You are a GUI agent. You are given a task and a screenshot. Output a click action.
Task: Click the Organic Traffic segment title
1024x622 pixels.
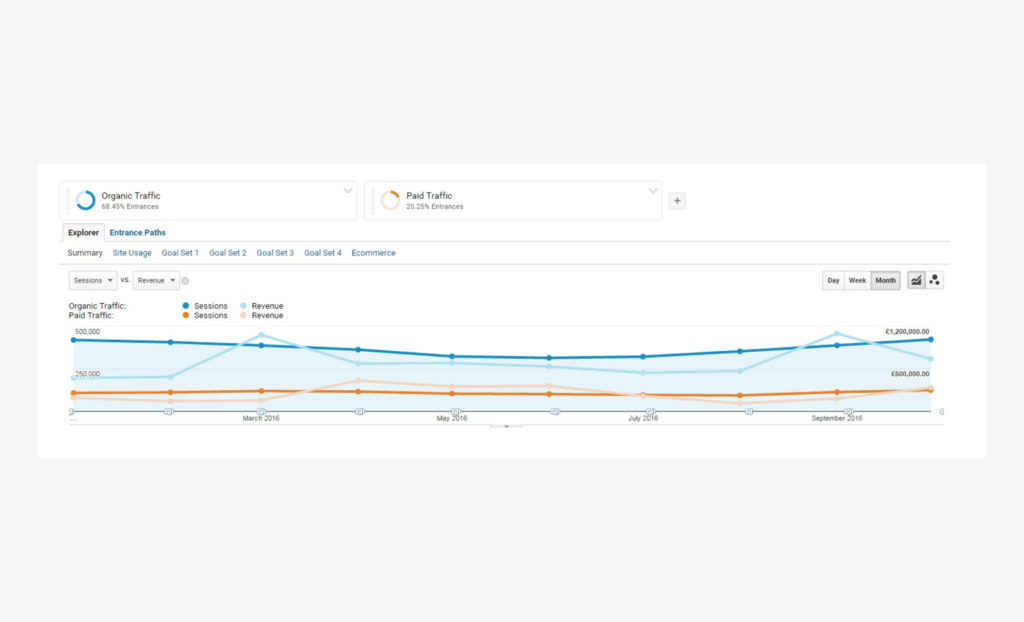click(131, 195)
